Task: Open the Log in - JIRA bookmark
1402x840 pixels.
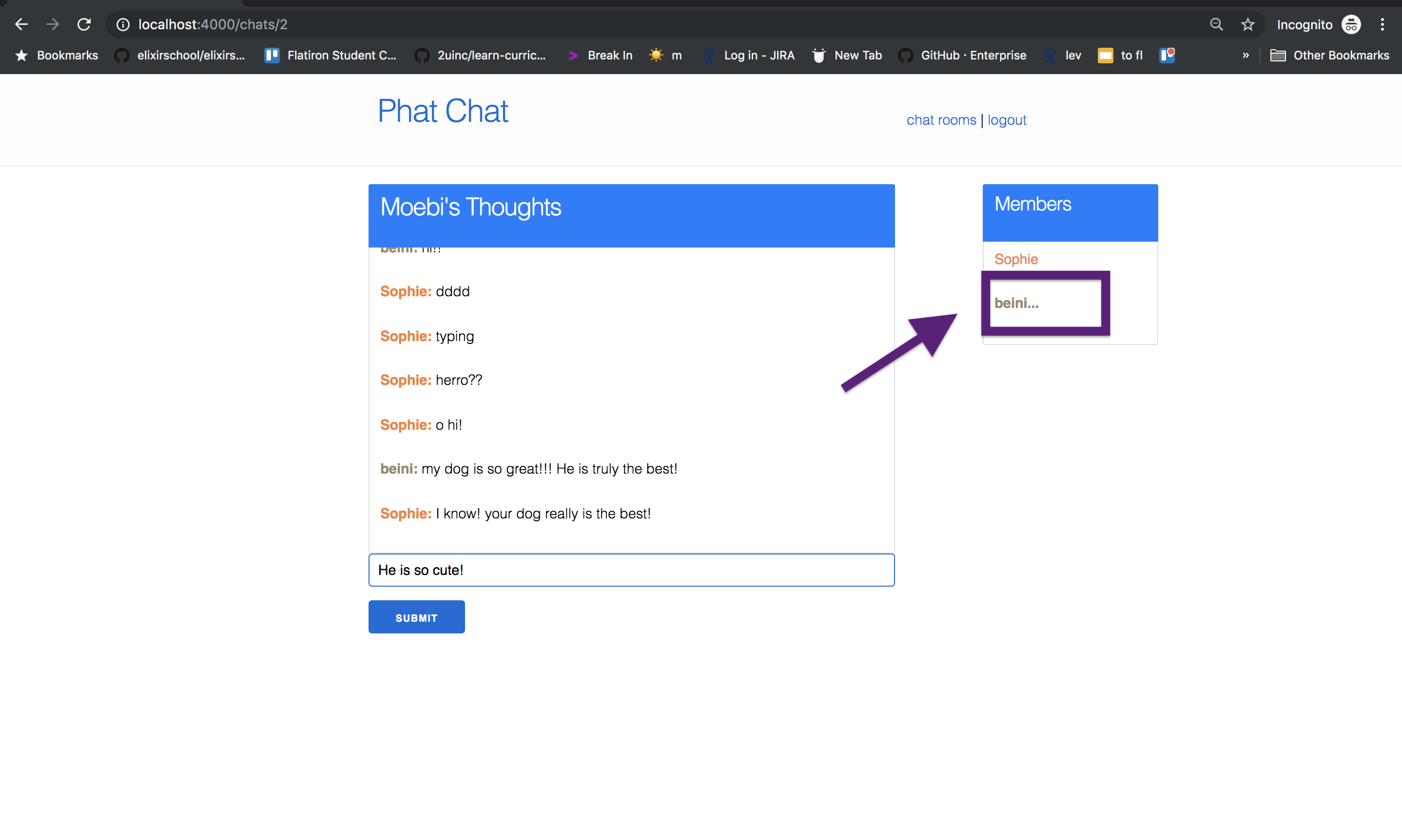Action: (x=749, y=56)
